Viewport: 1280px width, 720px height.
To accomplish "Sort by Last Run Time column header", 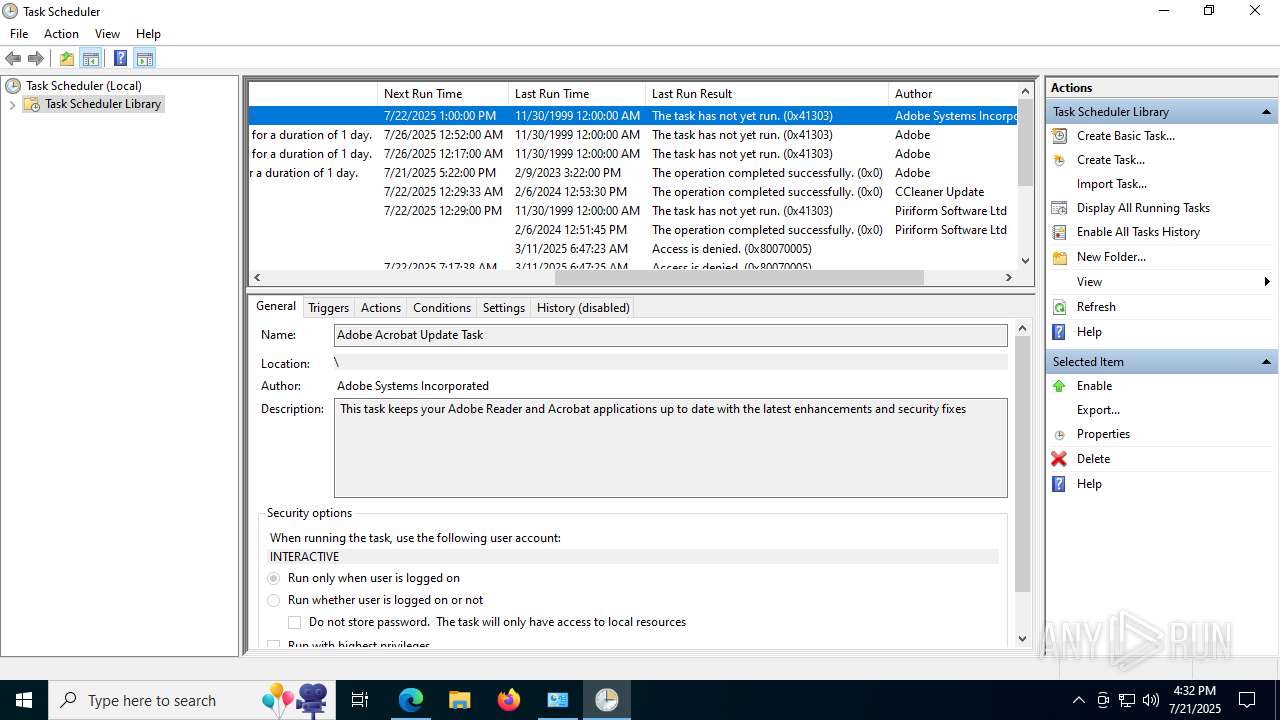I will 577,93.
